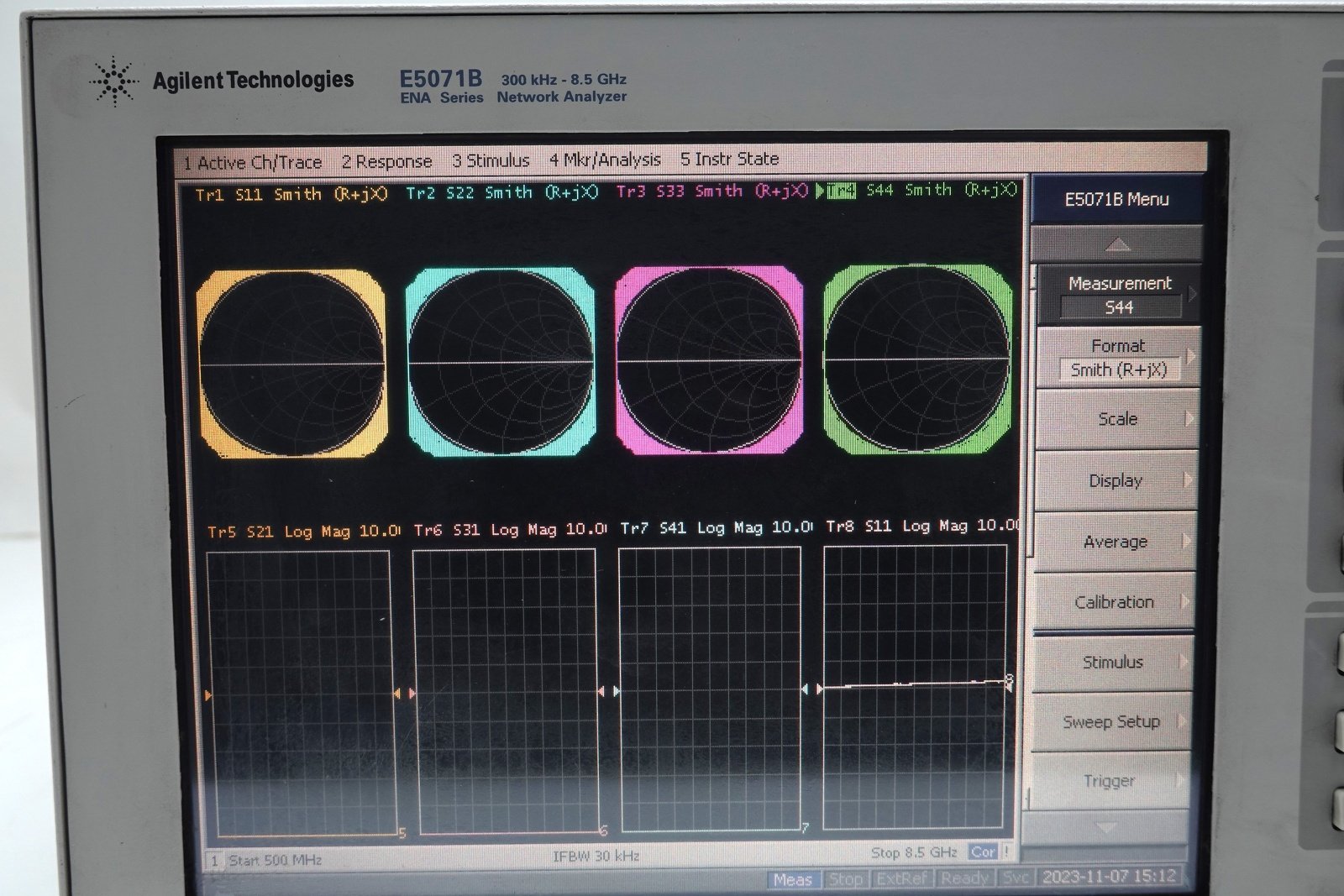Viewport: 1344px width, 896px height.
Task: Click the Start 500 MHz value
Action: point(275,860)
